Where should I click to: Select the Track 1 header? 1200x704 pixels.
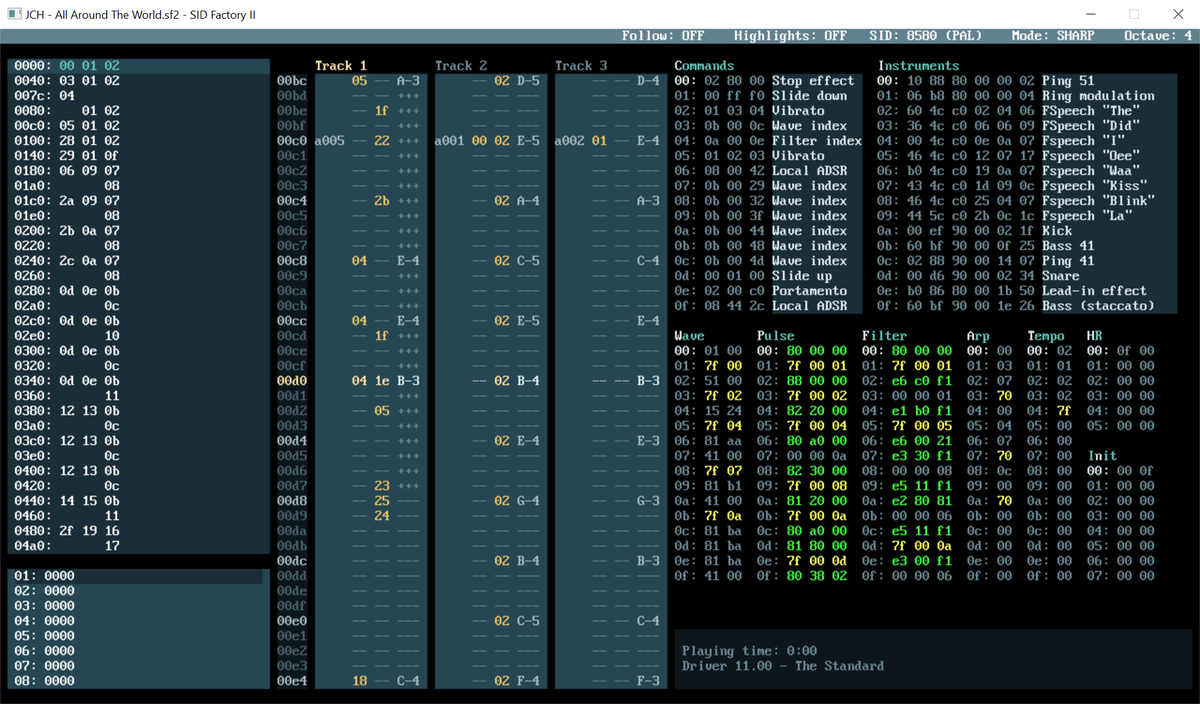pos(341,66)
